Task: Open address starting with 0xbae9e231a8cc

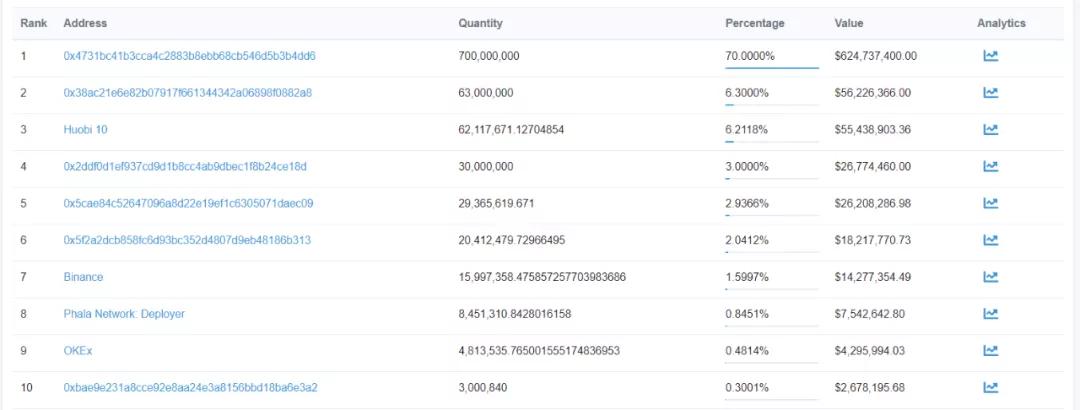Action: pos(190,388)
